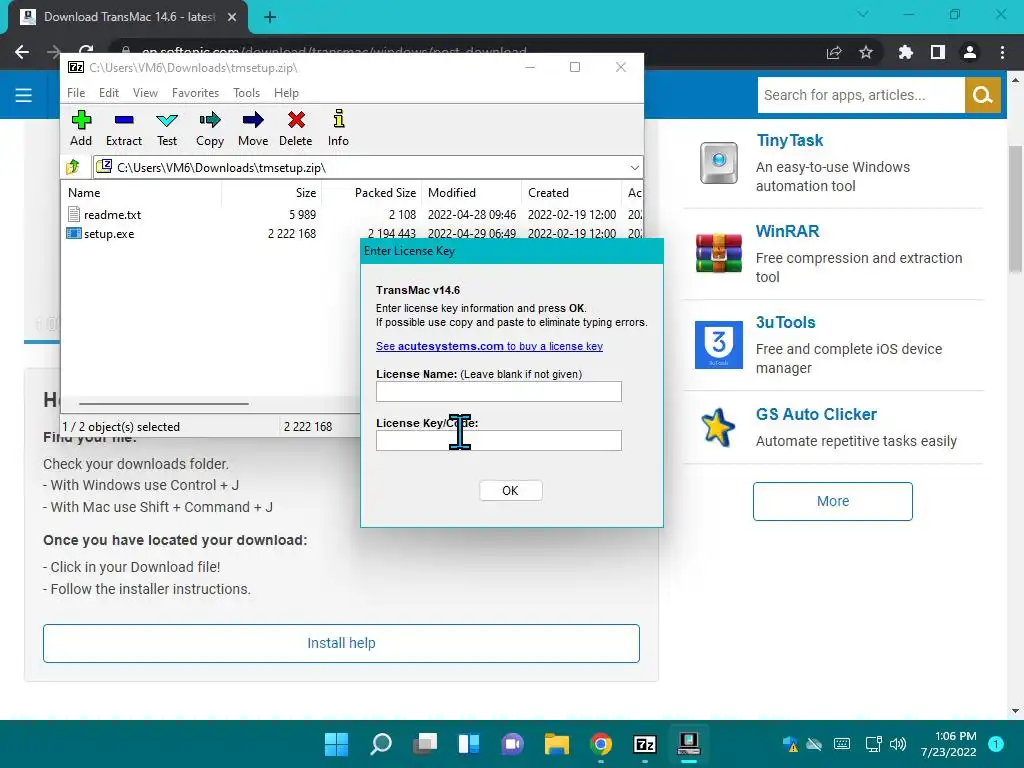Open the Tiny Task app link
The height and width of the screenshot is (768, 1024).
tap(790, 140)
